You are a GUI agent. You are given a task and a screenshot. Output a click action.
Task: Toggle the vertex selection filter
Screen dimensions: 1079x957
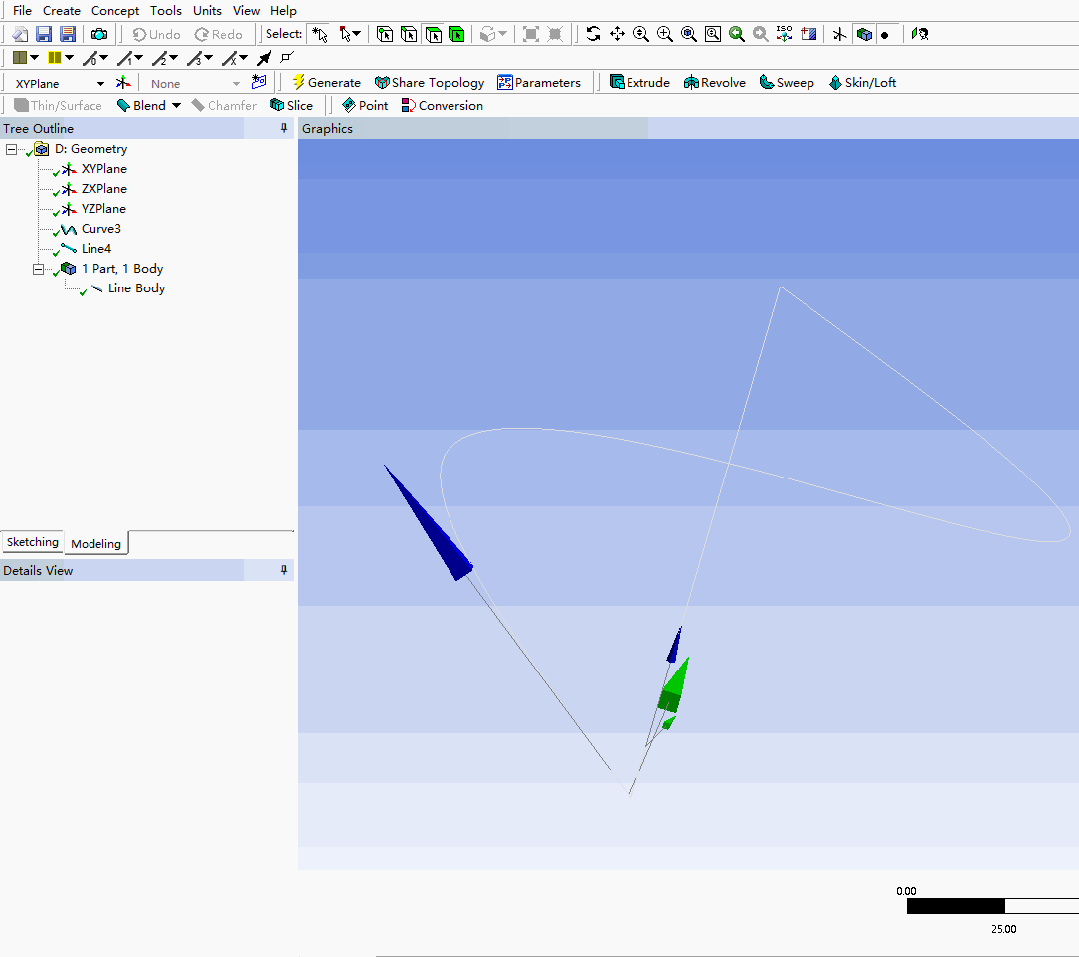[x=385, y=34]
